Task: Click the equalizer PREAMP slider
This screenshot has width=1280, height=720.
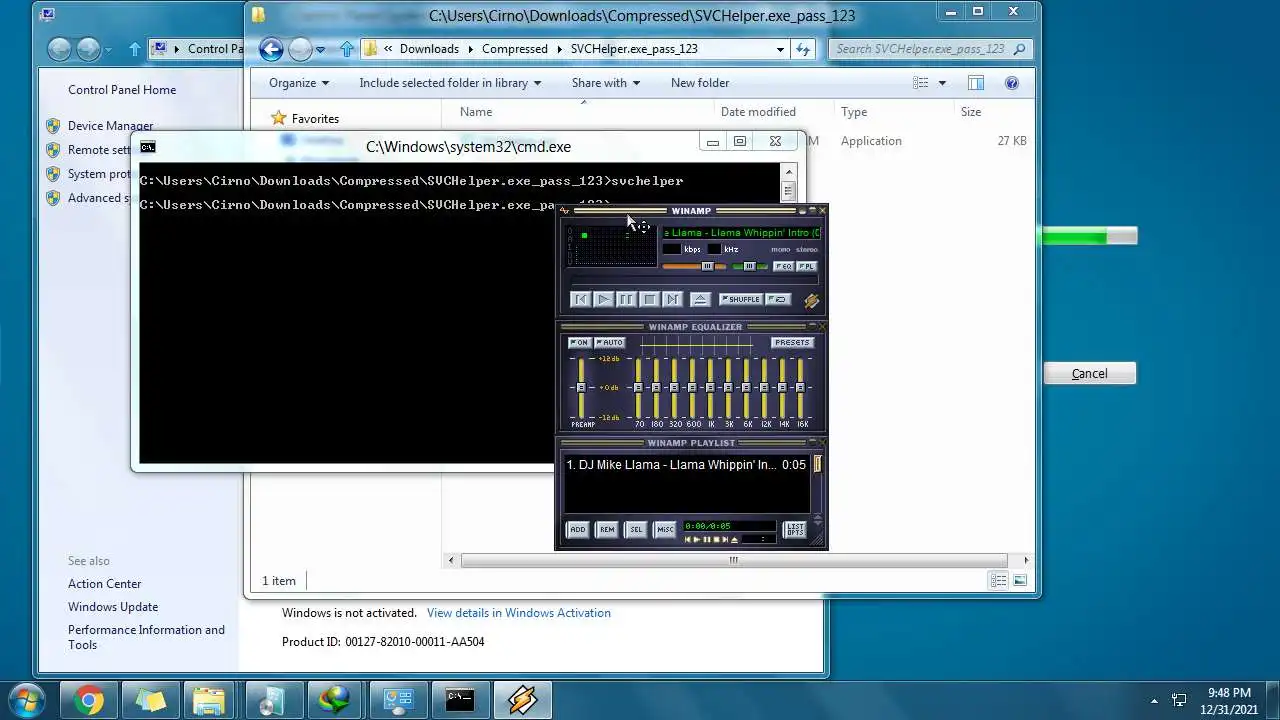Action: tap(581, 388)
